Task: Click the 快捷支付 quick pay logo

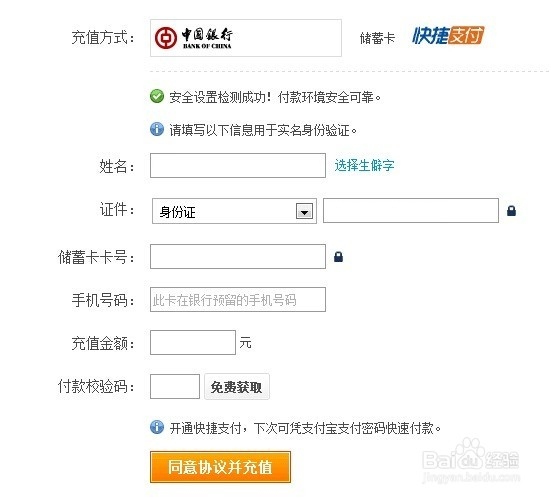Action: pos(448,36)
